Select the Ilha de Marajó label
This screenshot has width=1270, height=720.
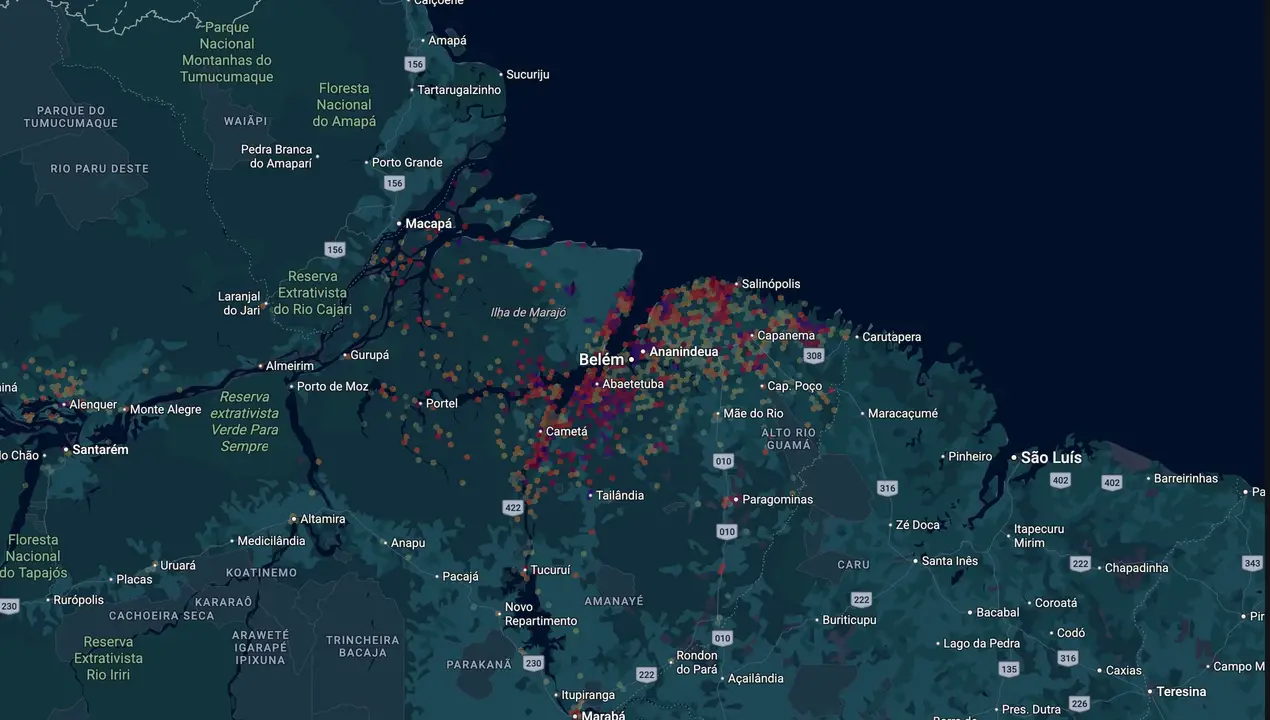(528, 313)
